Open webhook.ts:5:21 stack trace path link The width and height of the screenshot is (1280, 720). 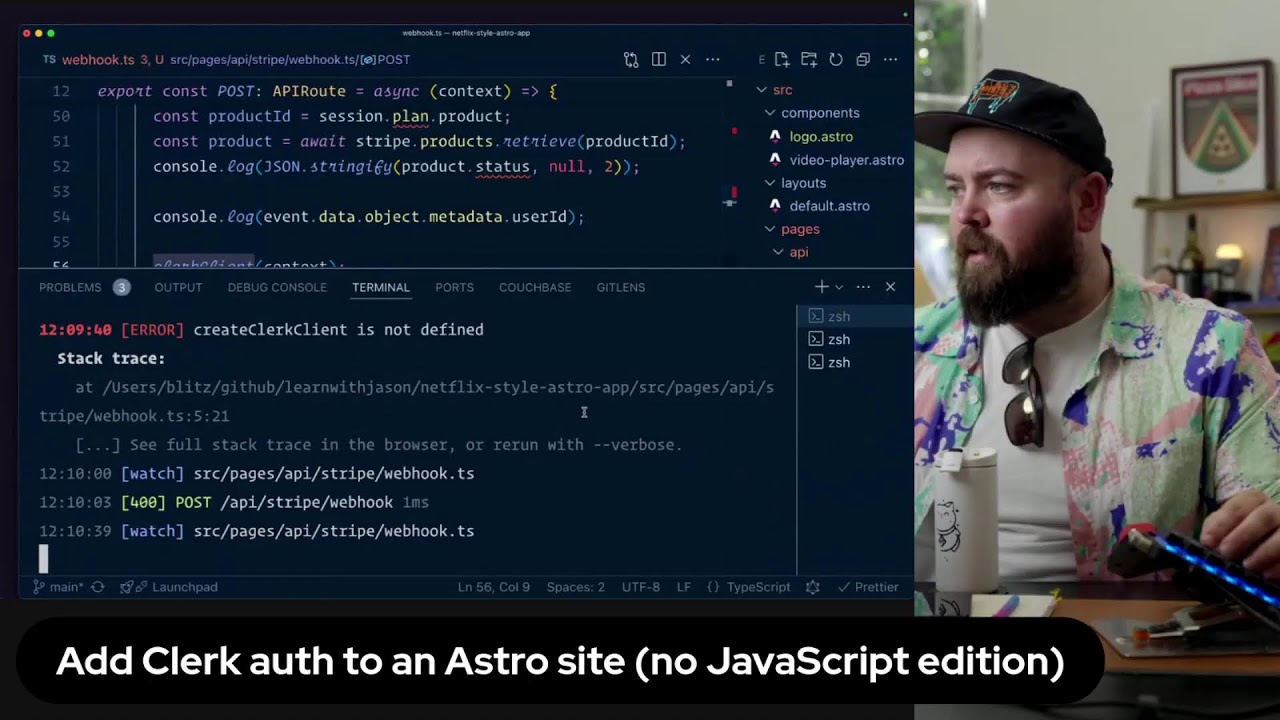tap(134, 416)
